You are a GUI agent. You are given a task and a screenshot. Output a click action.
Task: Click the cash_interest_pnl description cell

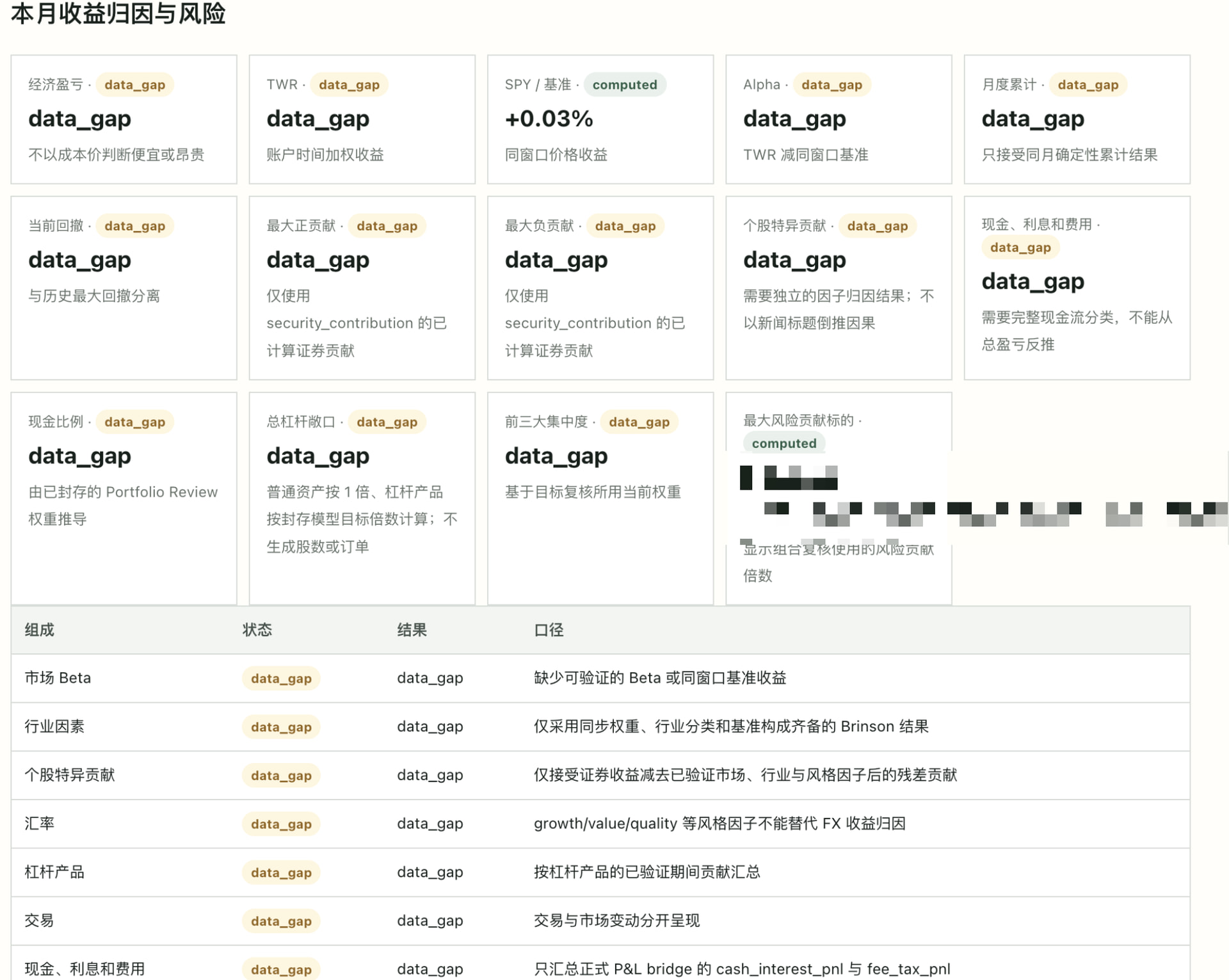click(742, 969)
